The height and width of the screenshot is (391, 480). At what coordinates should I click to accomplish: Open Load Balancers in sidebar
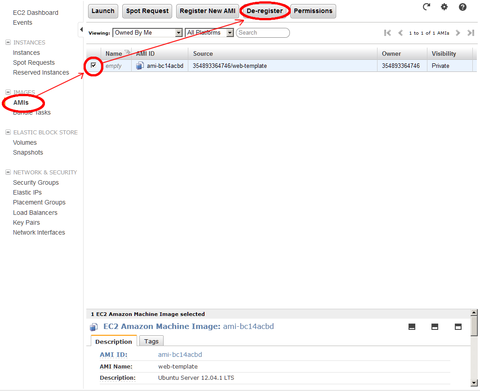[x=35, y=213]
